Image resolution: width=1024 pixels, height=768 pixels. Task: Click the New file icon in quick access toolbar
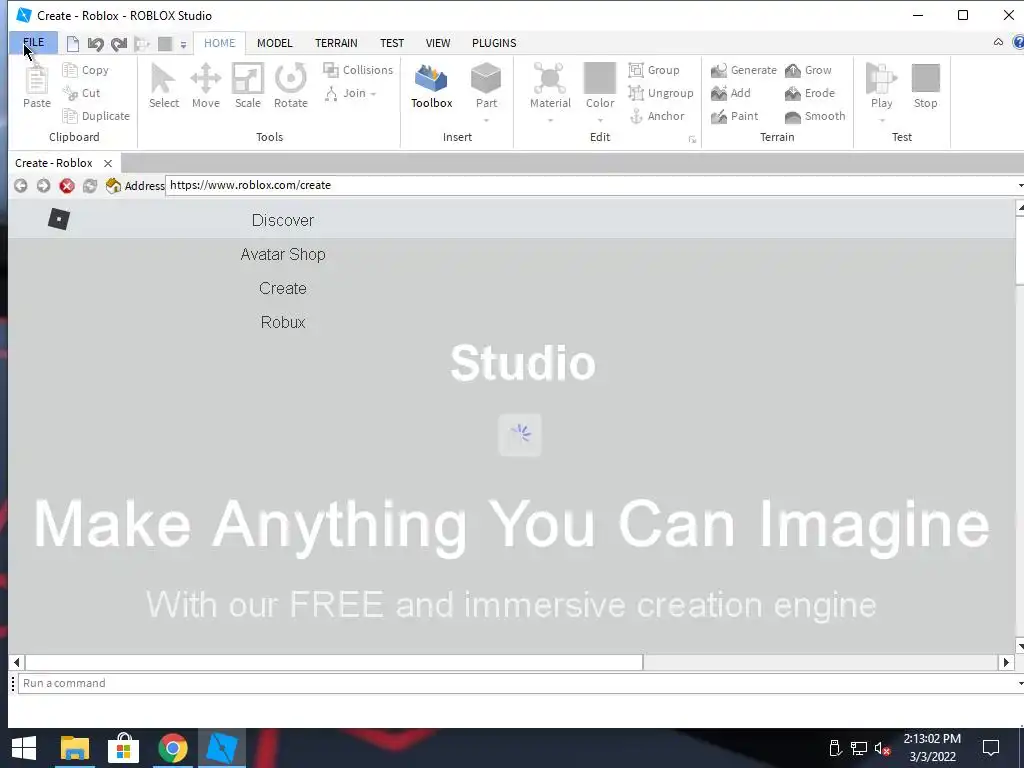tap(73, 44)
